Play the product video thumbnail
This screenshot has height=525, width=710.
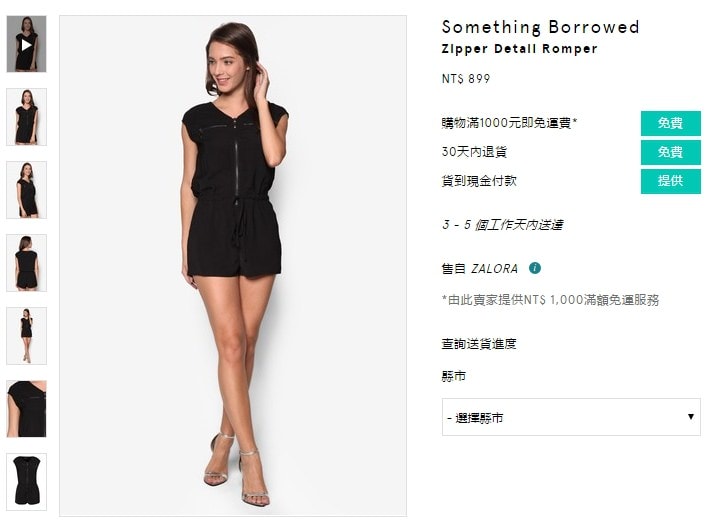(x=26, y=44)
